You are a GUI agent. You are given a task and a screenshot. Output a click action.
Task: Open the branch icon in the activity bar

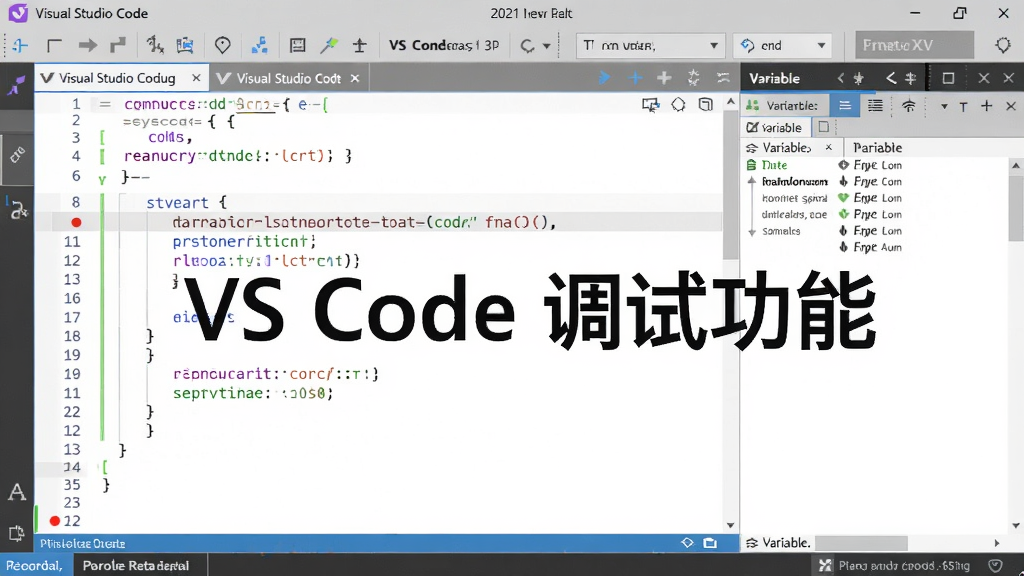(18, 210)
